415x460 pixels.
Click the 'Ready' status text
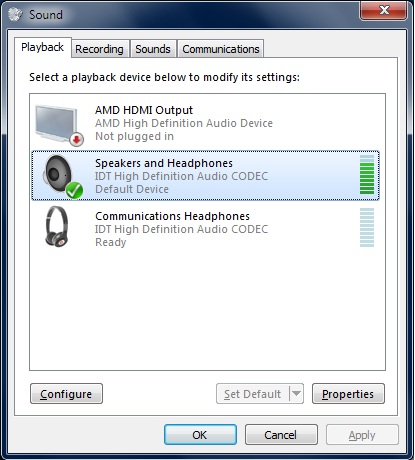111,242
